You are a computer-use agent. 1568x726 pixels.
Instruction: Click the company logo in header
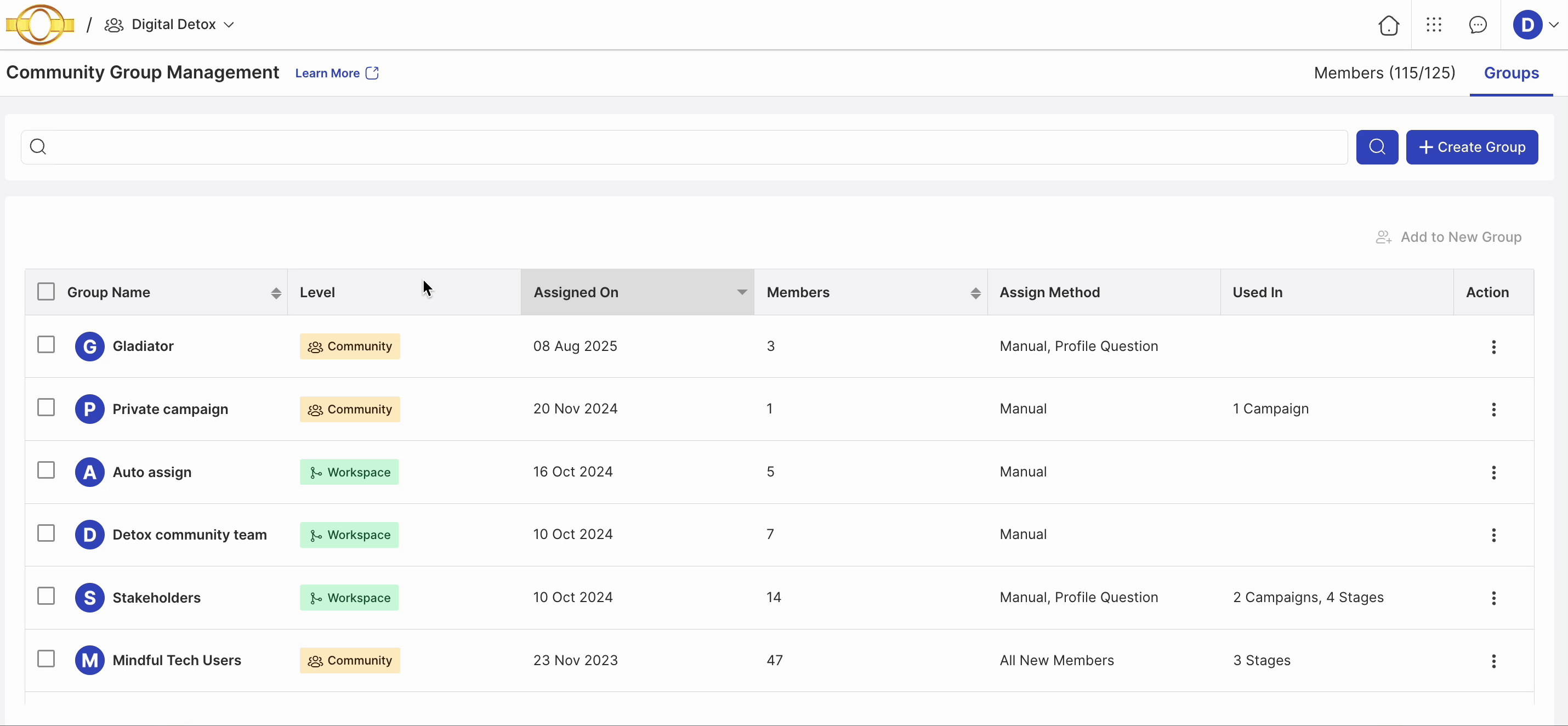pos(40,25)
